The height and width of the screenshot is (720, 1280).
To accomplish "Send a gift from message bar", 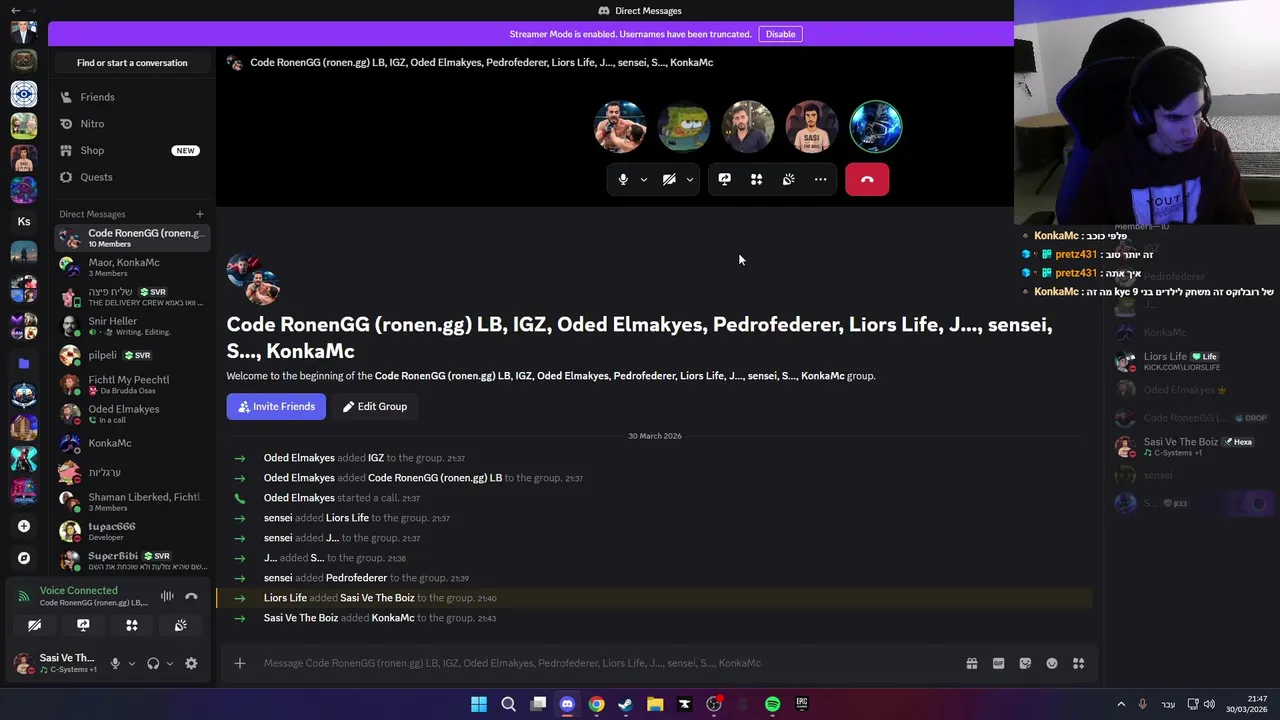I will point(971,663).
